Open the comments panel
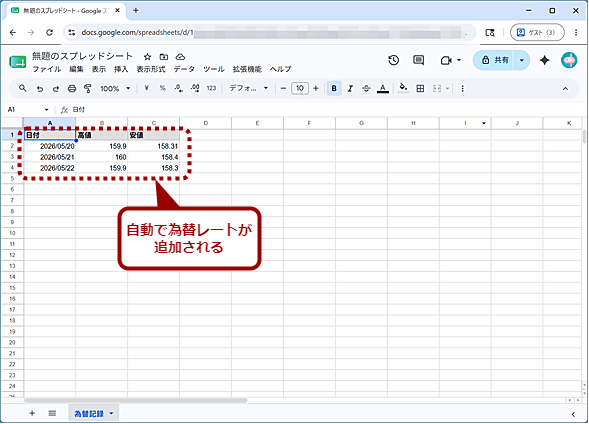The width and height of the screenshot is (589, 424). coord(418,60)
